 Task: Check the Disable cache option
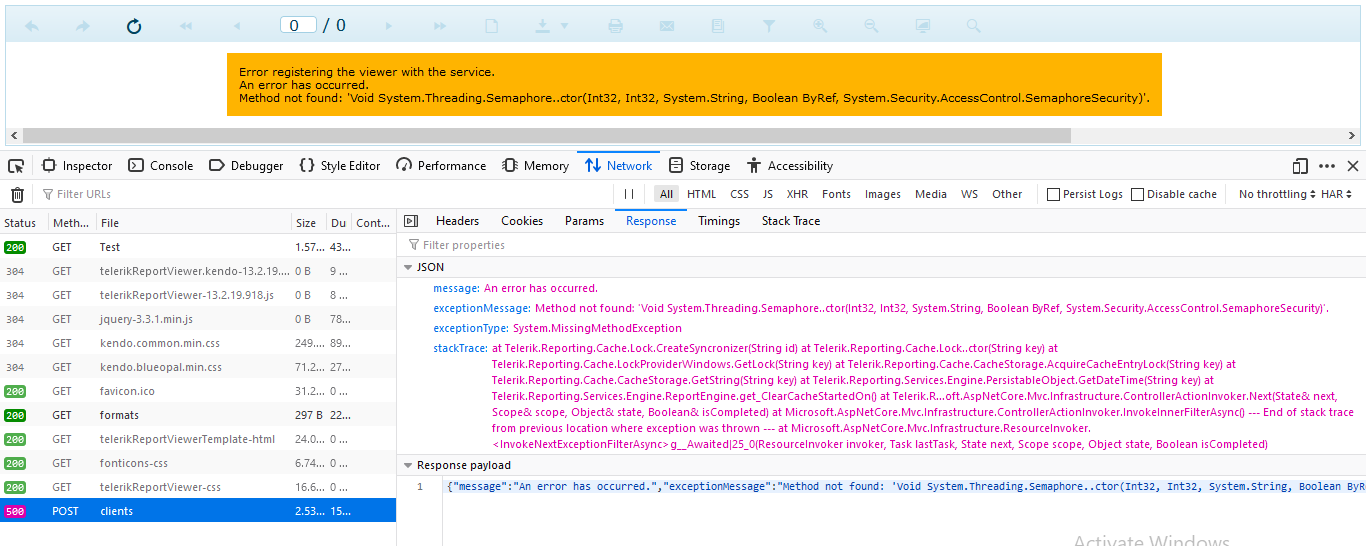[1137, 195]
